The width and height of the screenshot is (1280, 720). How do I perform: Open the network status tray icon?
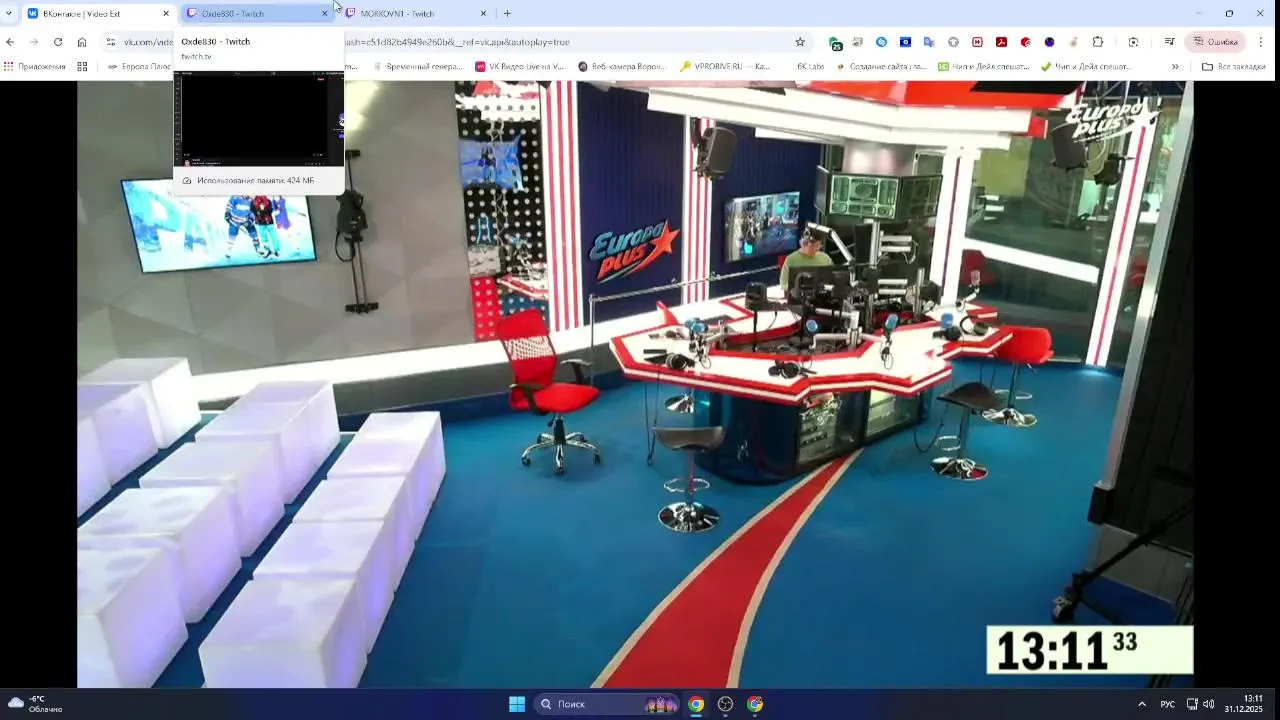pos(1192,704)
